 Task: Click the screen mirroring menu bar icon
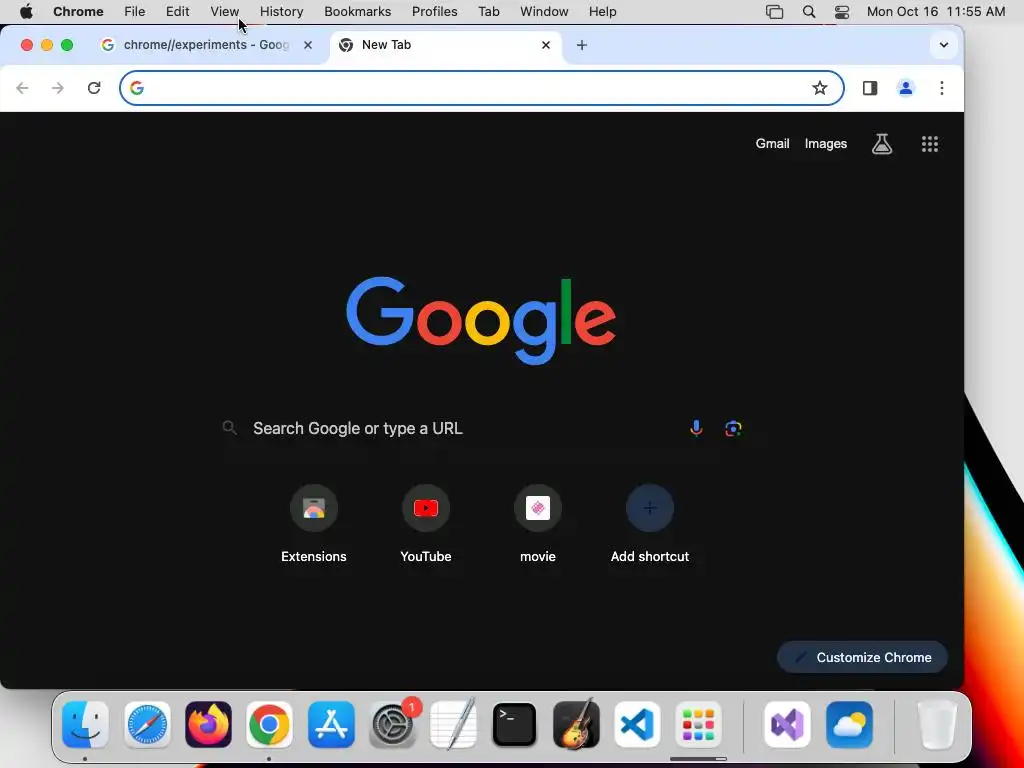pos(775,12)
